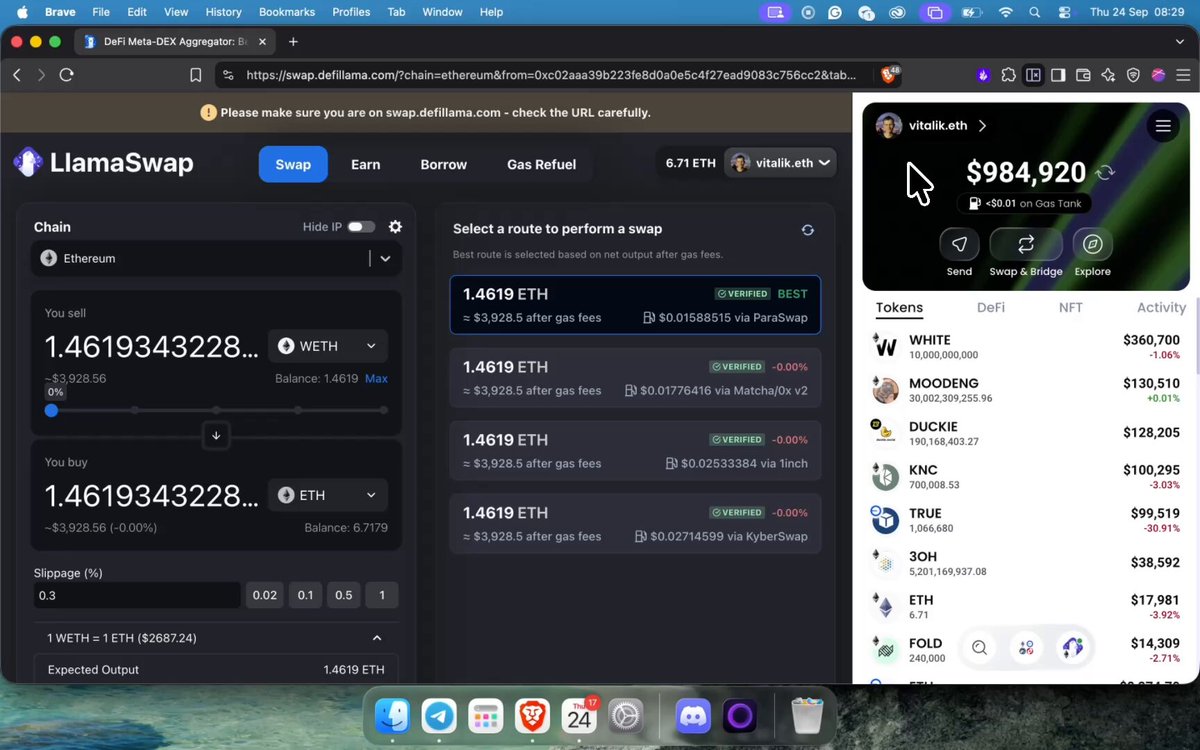Choose the 0.02 slippage preset
This screenshot has height=750, width=1200.
coord(265,595)
